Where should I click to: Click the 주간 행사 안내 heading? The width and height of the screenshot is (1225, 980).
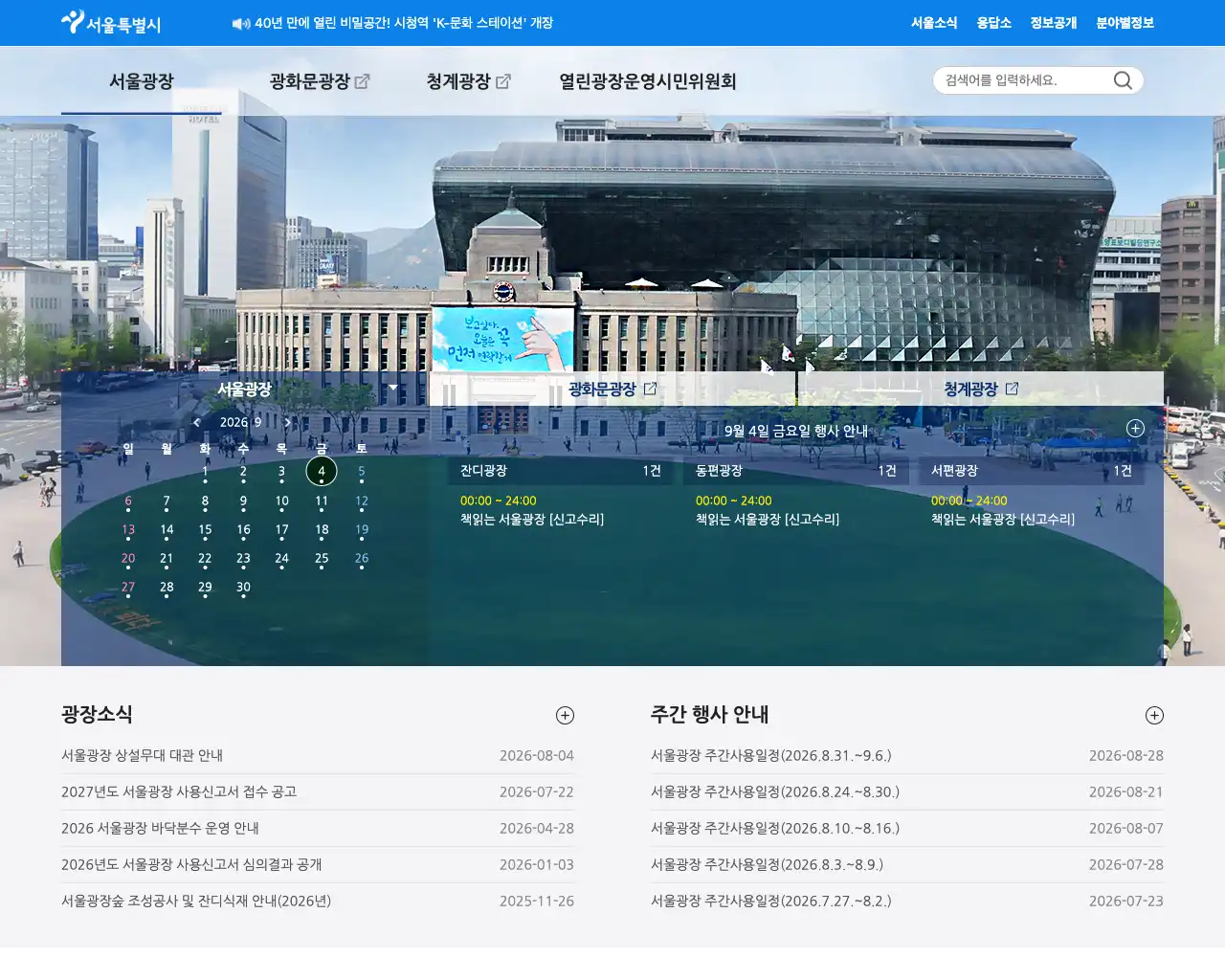coord(710,714)
